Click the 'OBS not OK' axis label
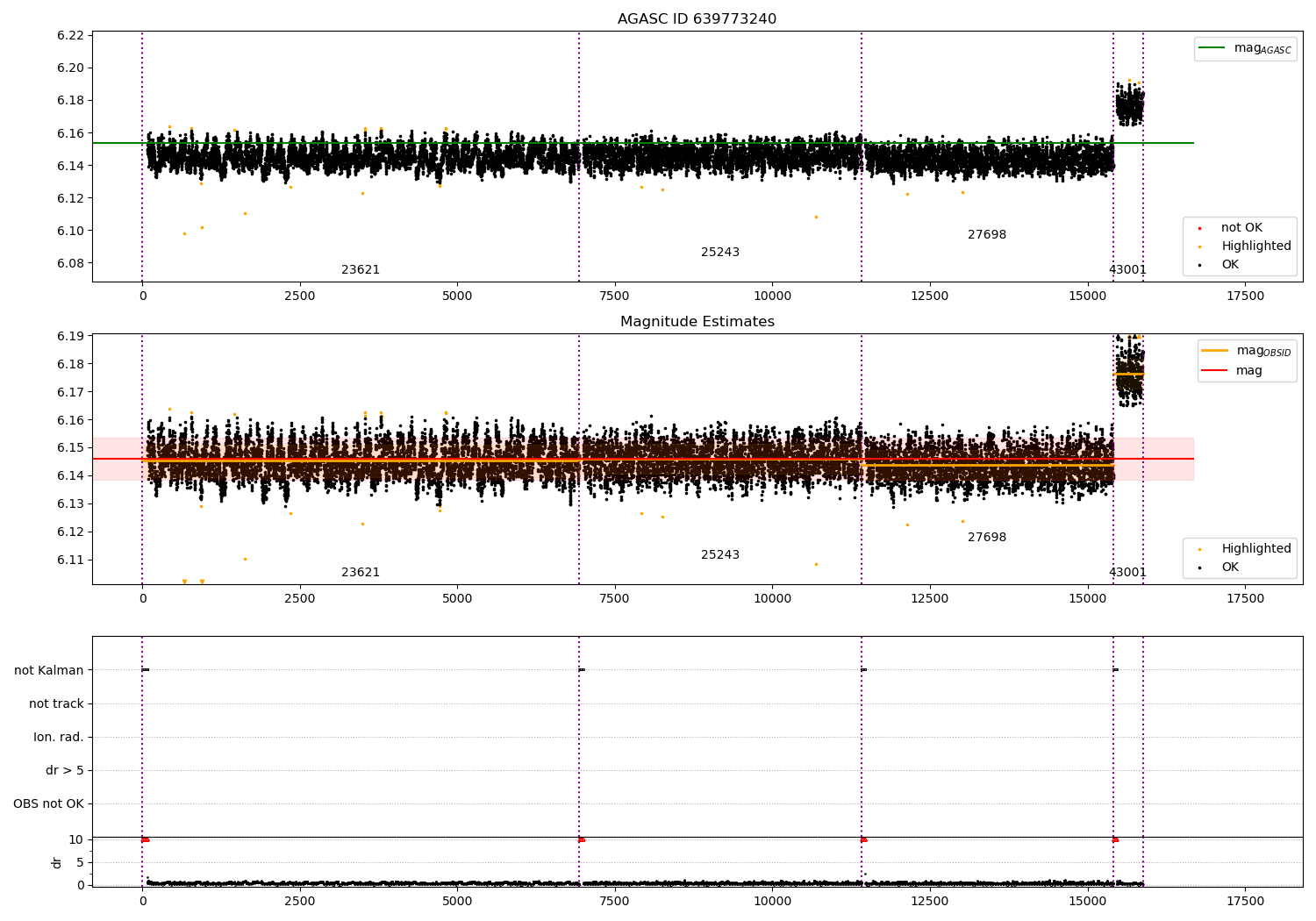This screenshot has width=1316, height=921. pyautogui.click(x=49, y=804)
